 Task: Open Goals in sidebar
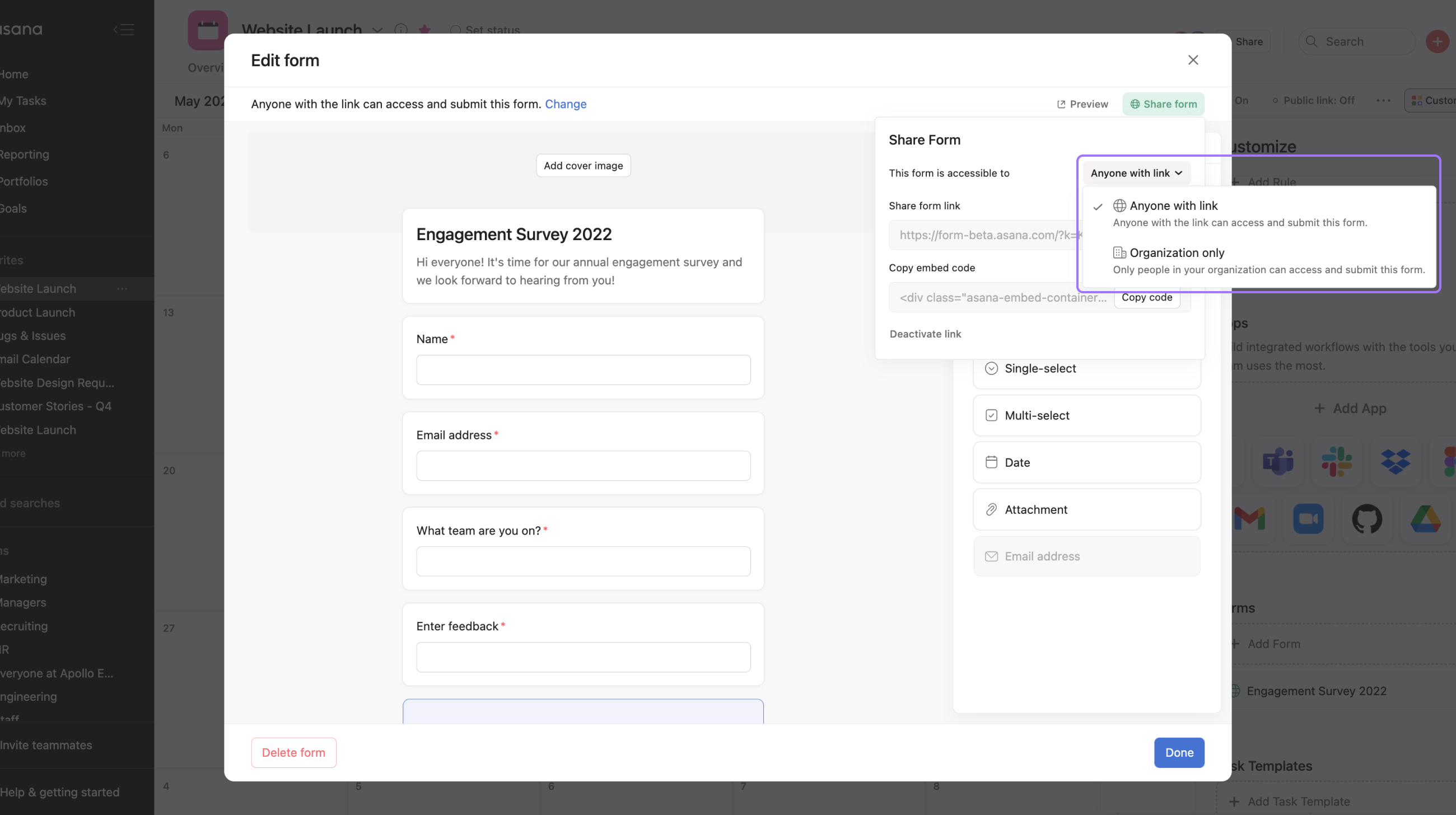pyautogui.click(x=13, y=208)
